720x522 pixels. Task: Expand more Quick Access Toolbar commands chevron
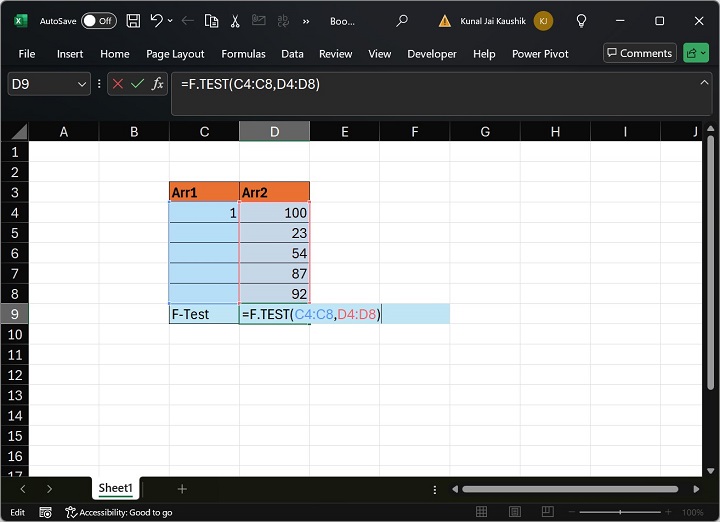click(x=305, y=21)
